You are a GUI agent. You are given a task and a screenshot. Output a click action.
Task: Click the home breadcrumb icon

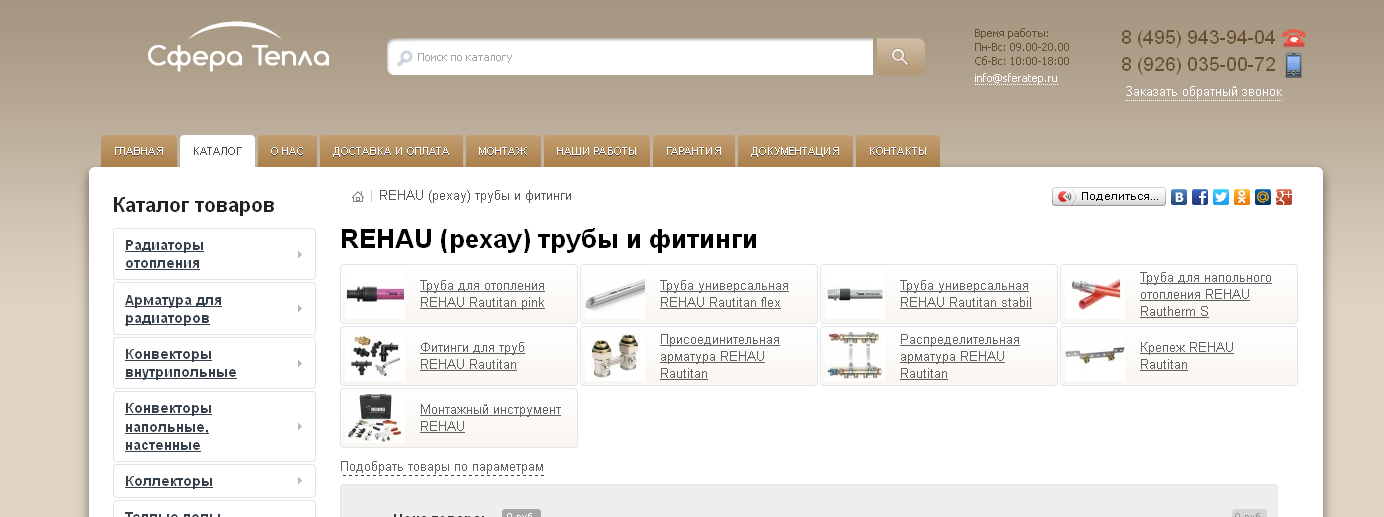(358, 196)
